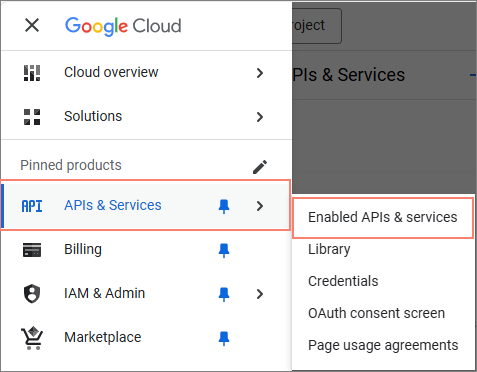The image size is (477, 372).
Task: Click the API icon beside APIs & Services
Action: pyautogui.click(x=32, y=206)
